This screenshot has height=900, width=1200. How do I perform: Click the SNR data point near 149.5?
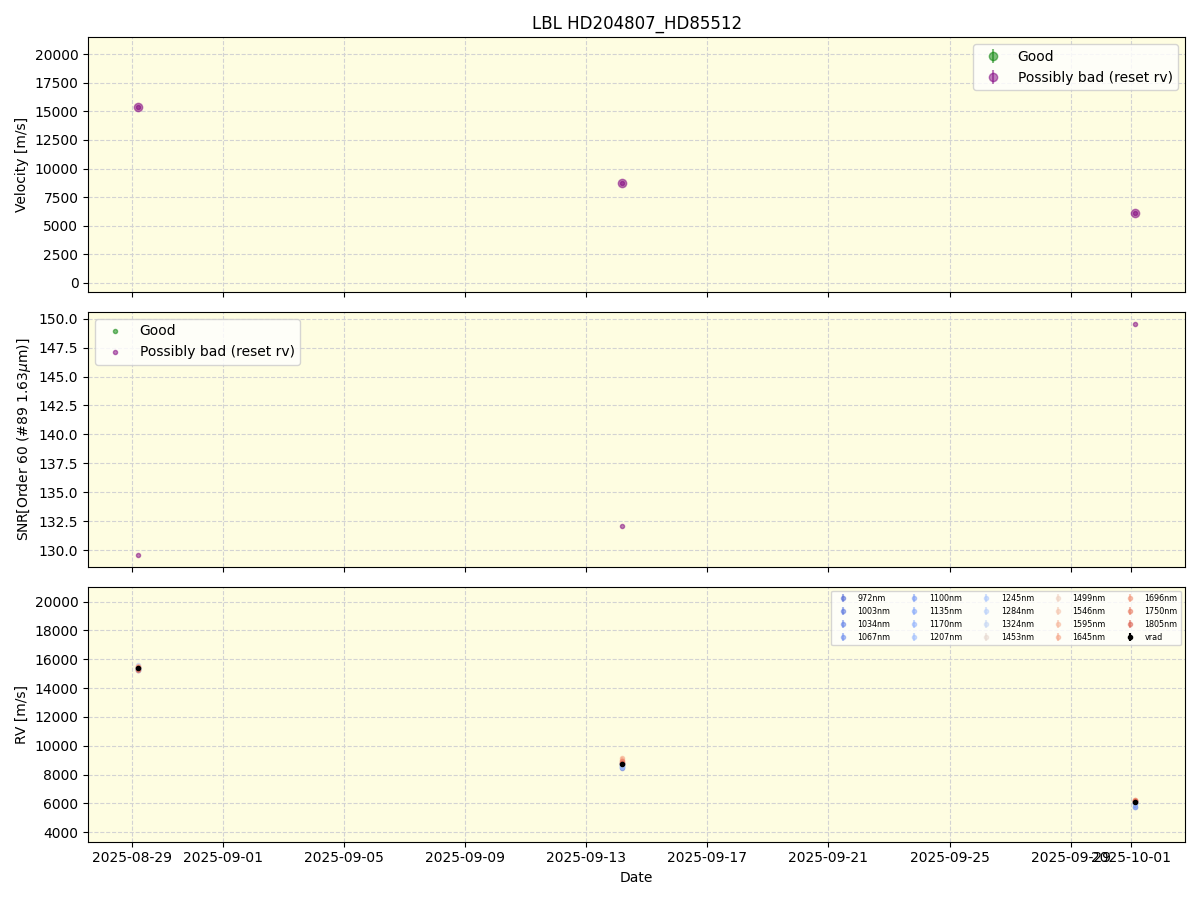click(1135, 324)
